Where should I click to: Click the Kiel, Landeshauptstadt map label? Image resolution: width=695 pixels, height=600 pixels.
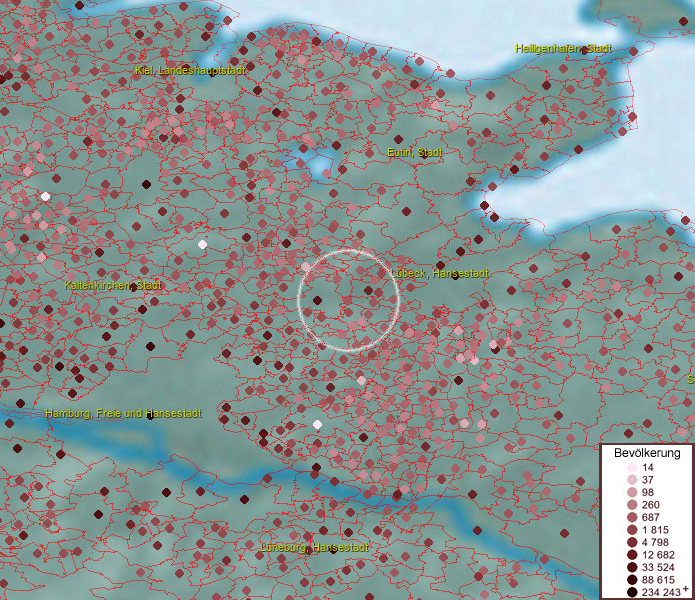coord(190,70)
